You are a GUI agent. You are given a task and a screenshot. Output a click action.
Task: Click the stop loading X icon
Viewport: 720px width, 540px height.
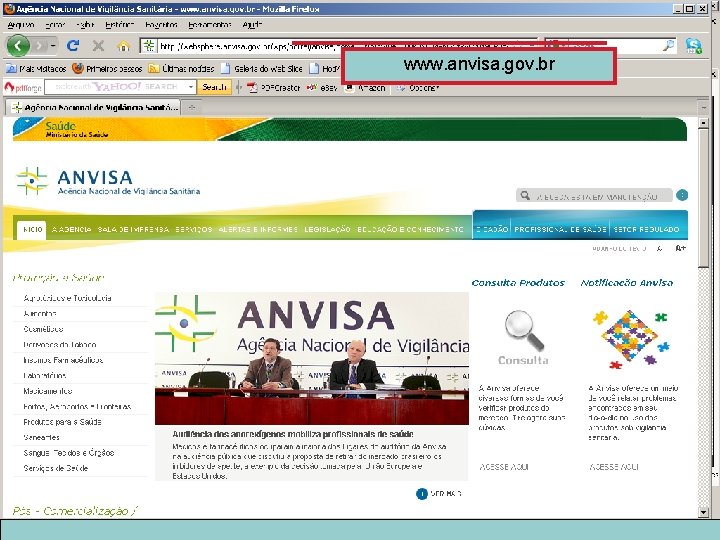pyautogui.click(x=98, y=45)
